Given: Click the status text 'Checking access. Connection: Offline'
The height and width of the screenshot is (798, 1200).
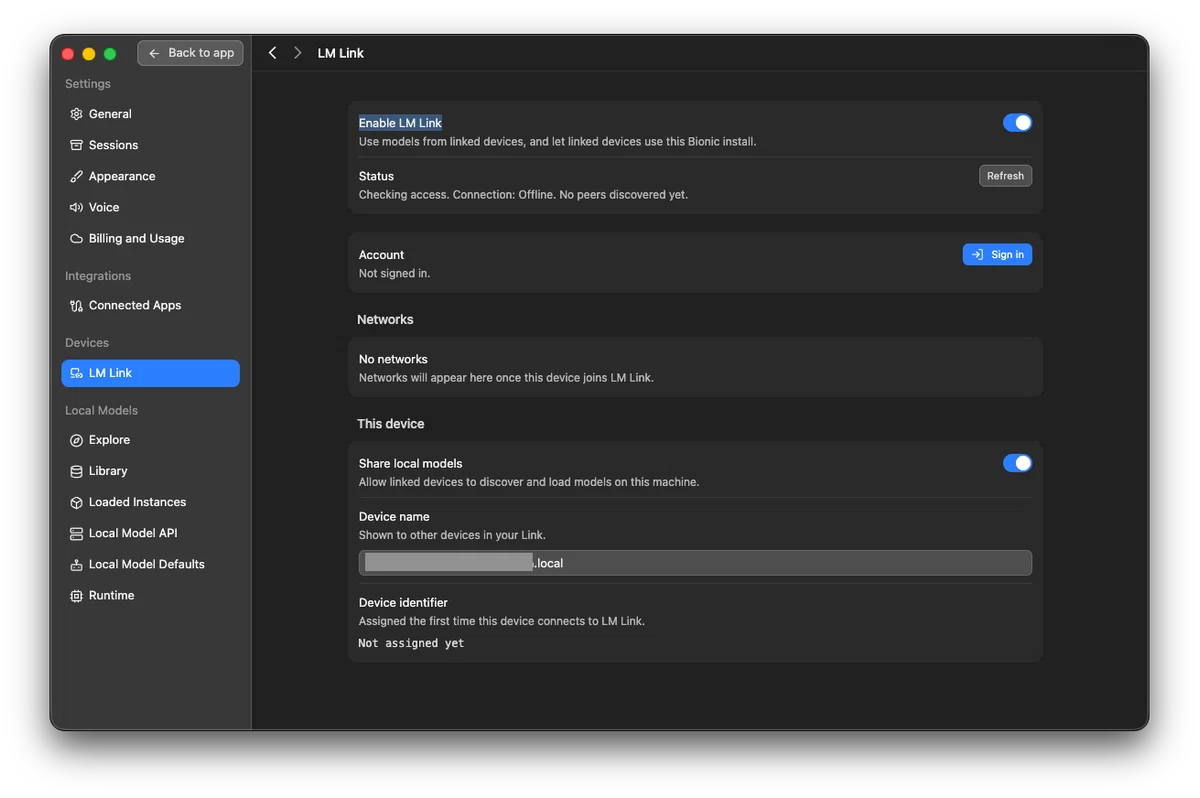Looking at the screenshot, I should pyautogui.click(x=523, y=194).
